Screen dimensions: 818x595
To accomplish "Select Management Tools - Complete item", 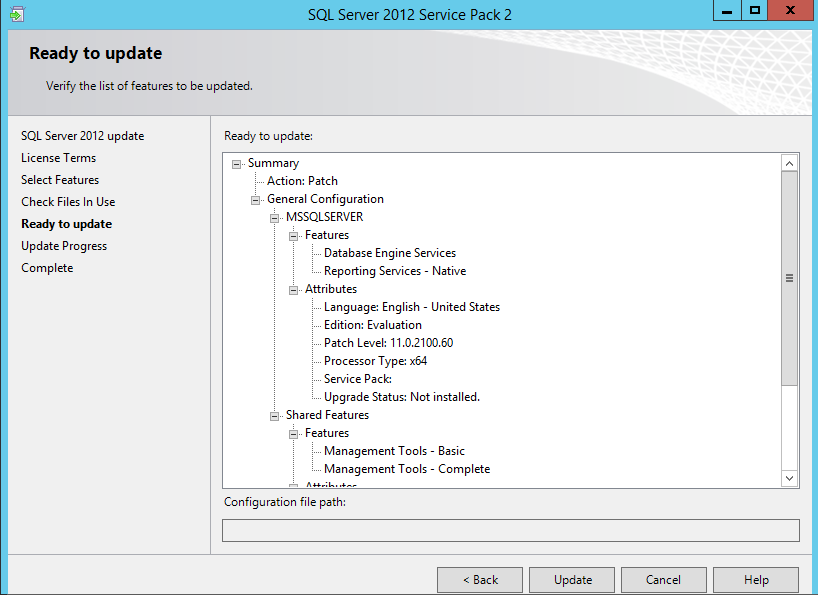I will (406, 469).
